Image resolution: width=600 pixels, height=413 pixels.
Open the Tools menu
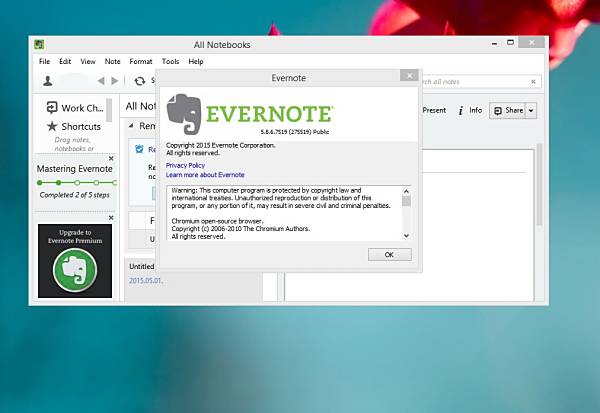click(170, 61)
